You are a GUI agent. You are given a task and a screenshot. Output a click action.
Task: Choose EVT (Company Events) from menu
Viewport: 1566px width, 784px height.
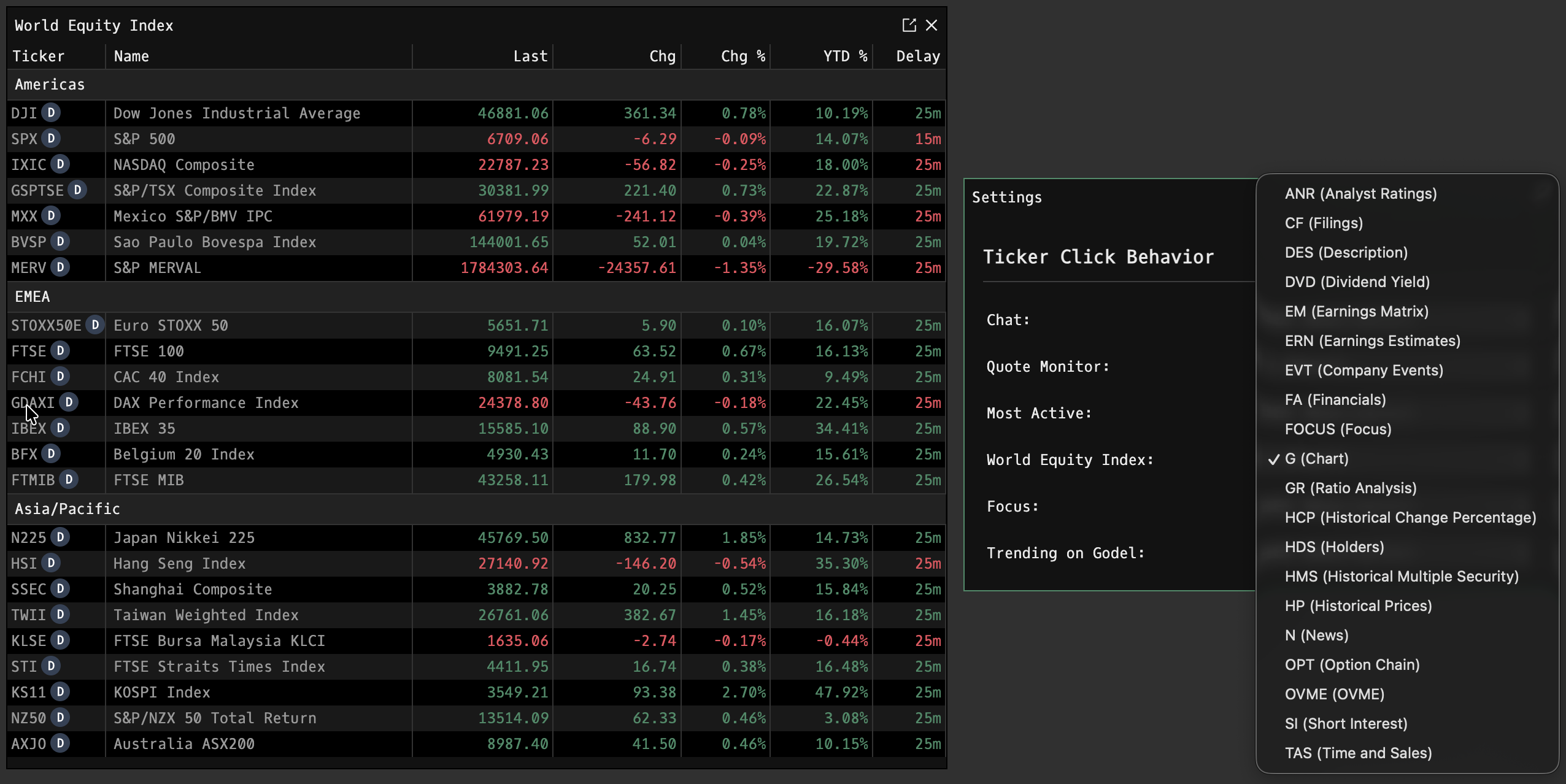(1407, 371)
